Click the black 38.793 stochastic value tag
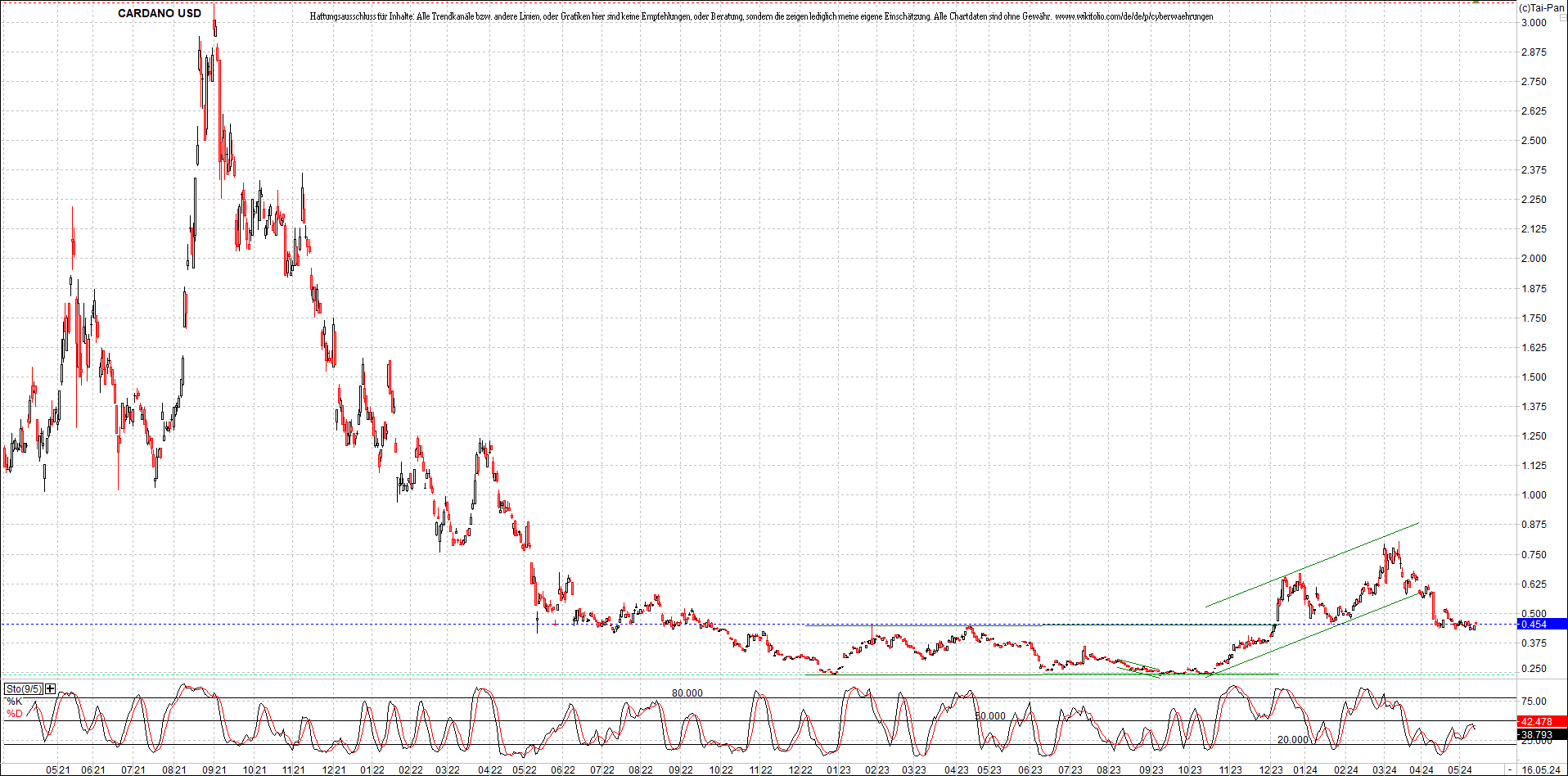Viewport: 1568px width, 776px height. pyautogui.click(x=1543, y=735)
